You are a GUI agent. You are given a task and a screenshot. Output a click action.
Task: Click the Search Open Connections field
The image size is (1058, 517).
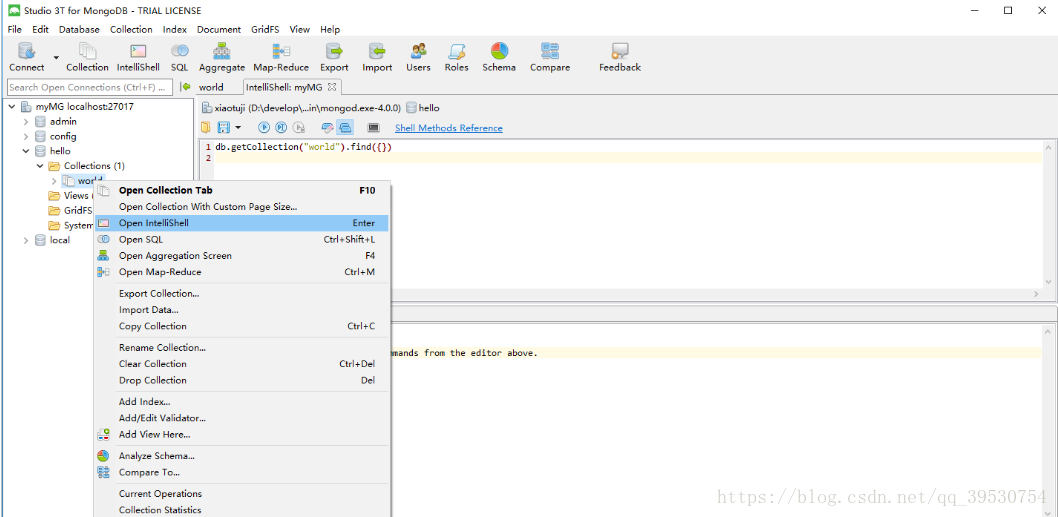coord(89,87)
